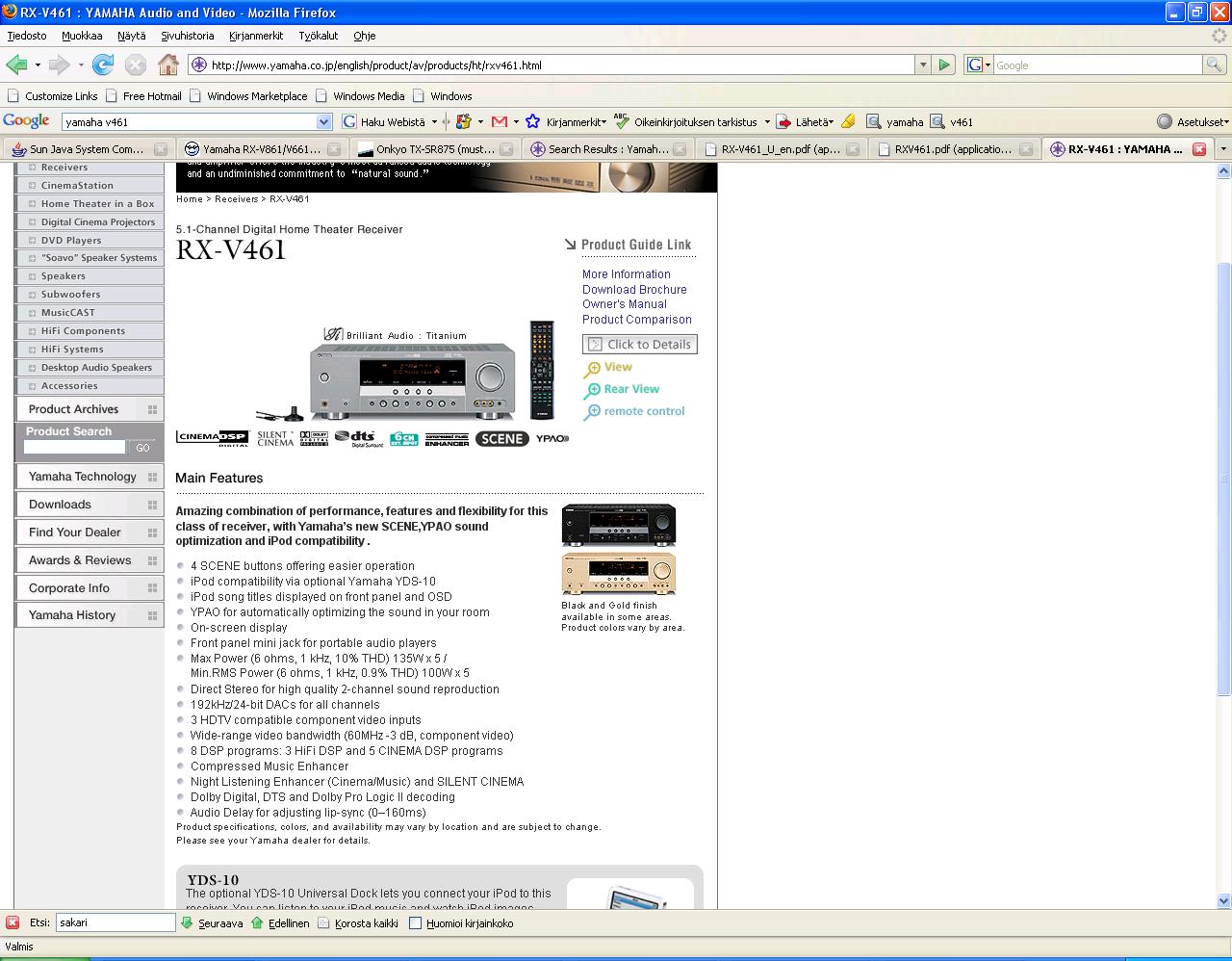Click the Gmail icon in the Google toolbar
This screenshot has height=961, width=1232.
pos(499,121)
